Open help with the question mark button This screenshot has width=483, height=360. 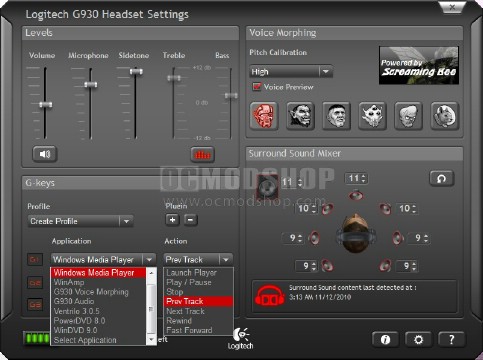451,339
